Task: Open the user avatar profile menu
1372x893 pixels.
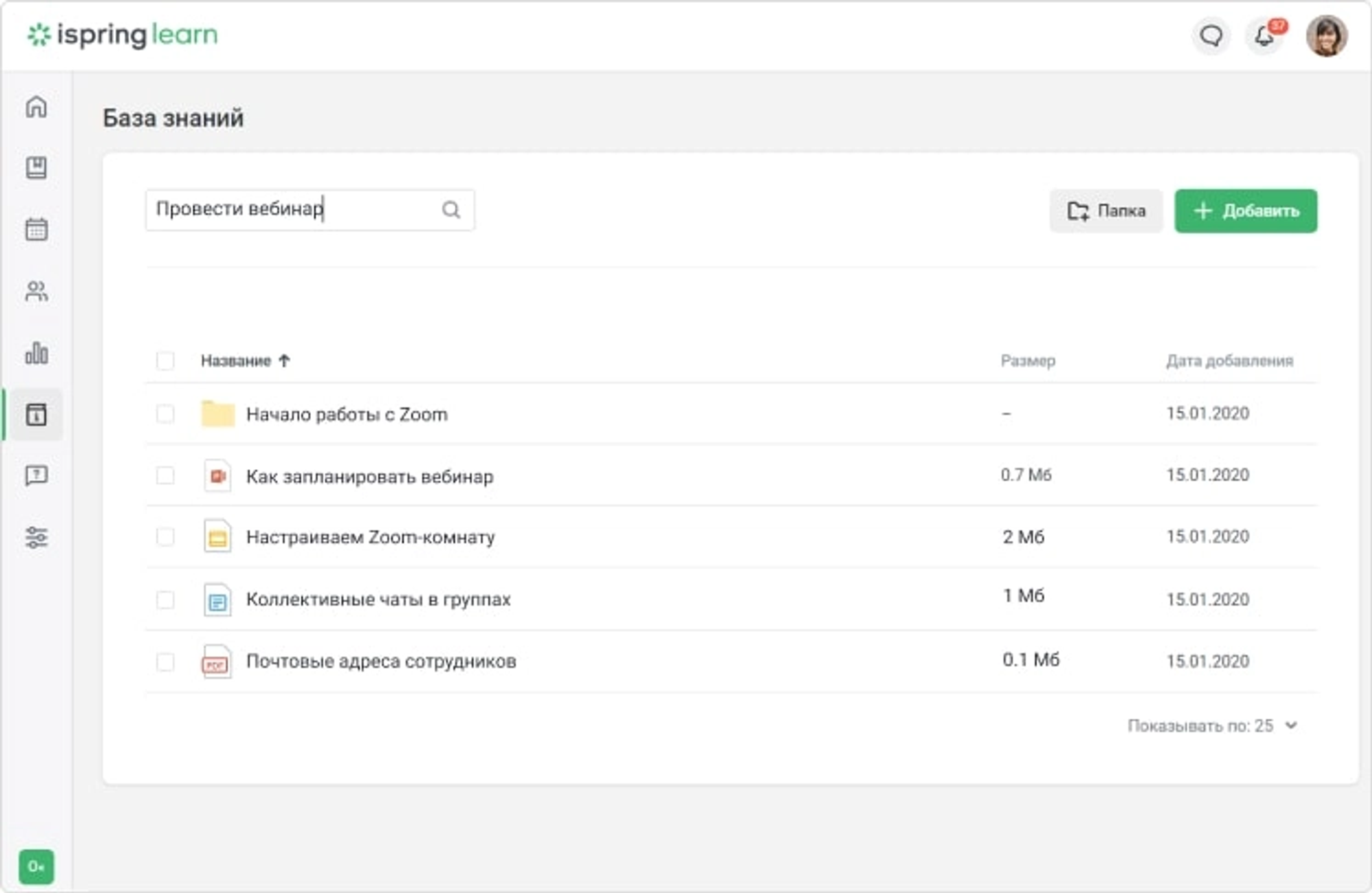Action: coord(1326,36)
